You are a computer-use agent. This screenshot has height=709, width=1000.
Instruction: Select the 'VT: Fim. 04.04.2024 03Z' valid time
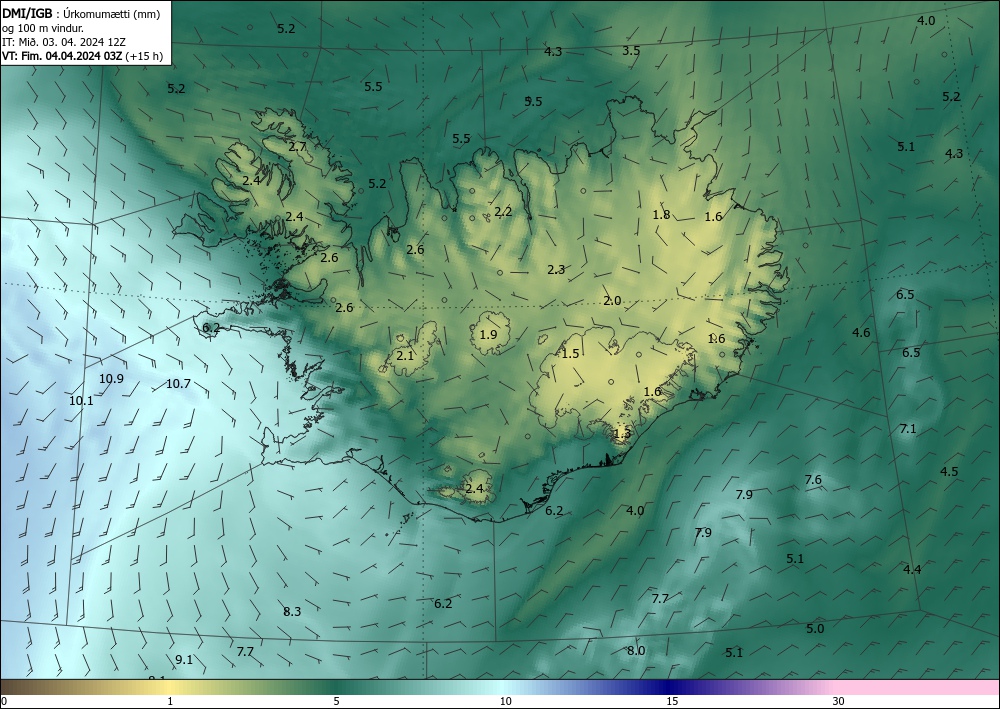click(x=62, y=56)
